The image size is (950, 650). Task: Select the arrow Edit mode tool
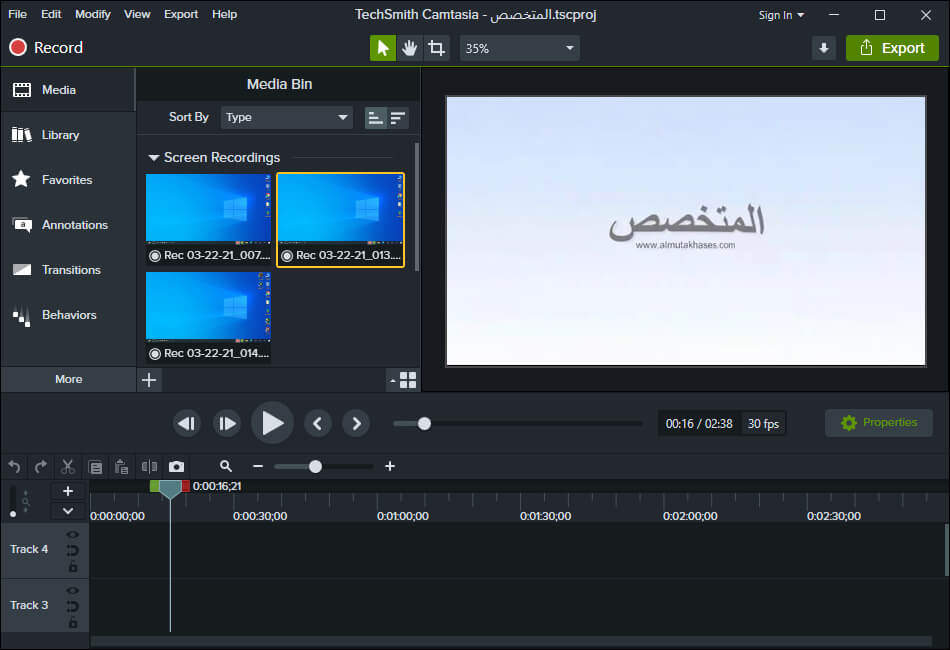[x=383, y=48]
